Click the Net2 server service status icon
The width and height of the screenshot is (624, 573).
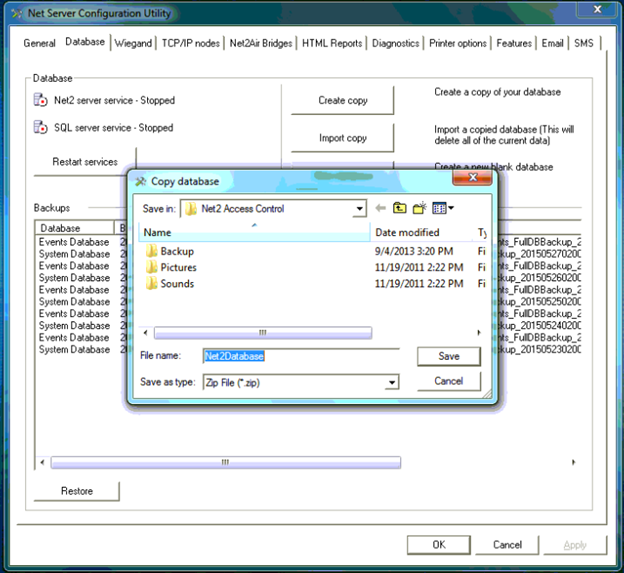pyautogui.click(x=40, y=100)
